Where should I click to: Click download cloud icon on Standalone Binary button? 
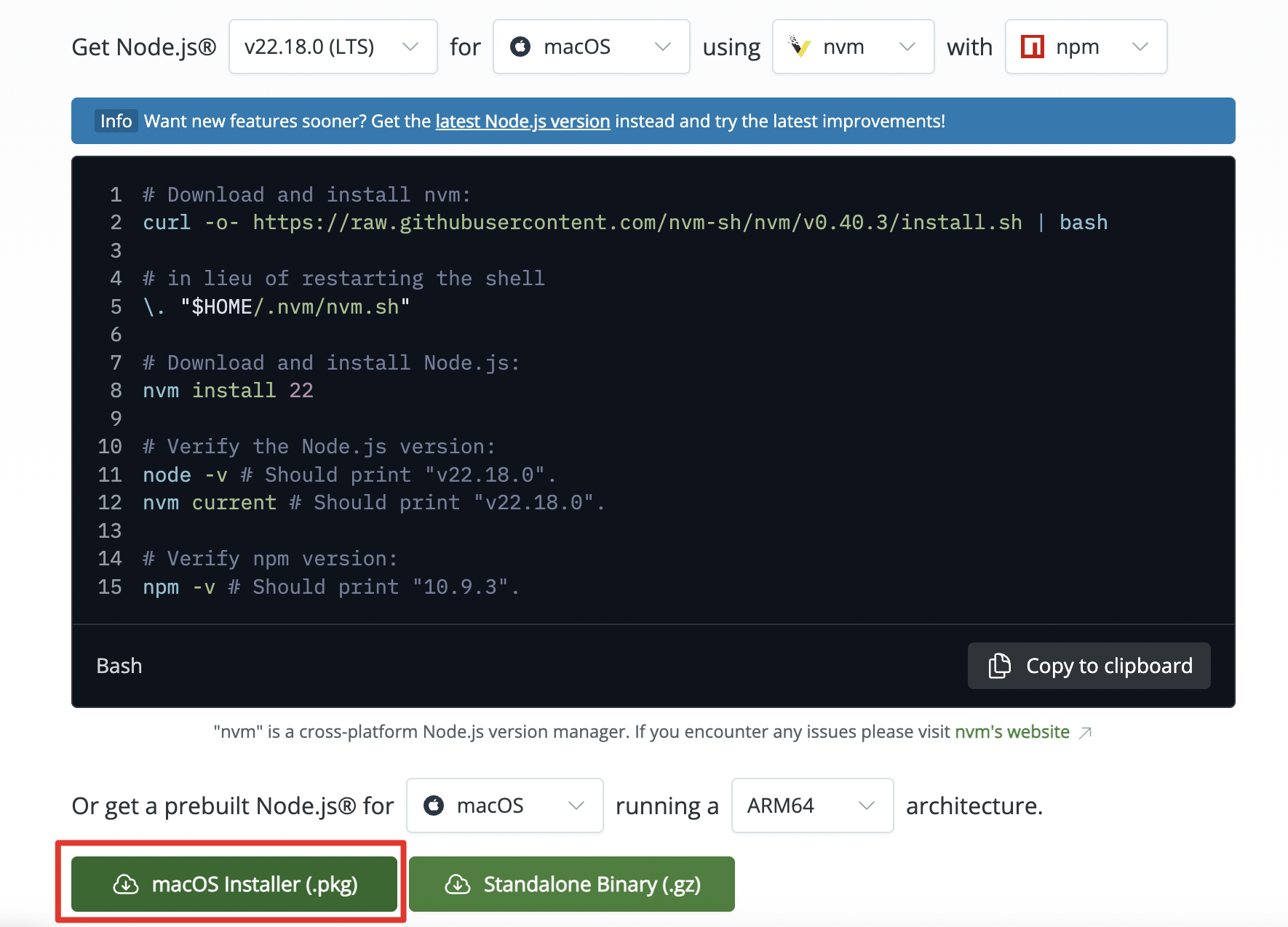click(x=458, y=884)
